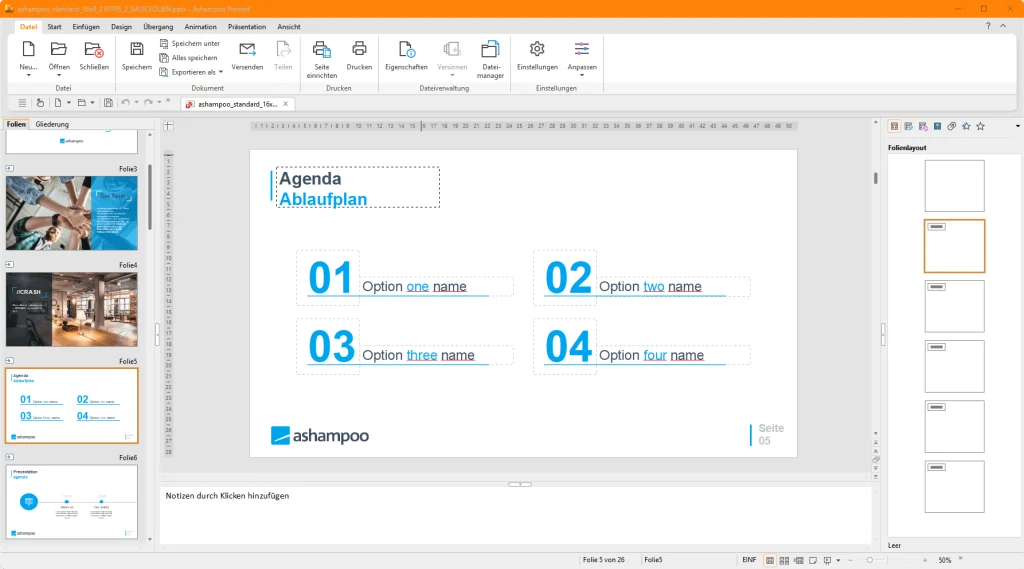Select the blank first layout thumbnail

(954, 186)
